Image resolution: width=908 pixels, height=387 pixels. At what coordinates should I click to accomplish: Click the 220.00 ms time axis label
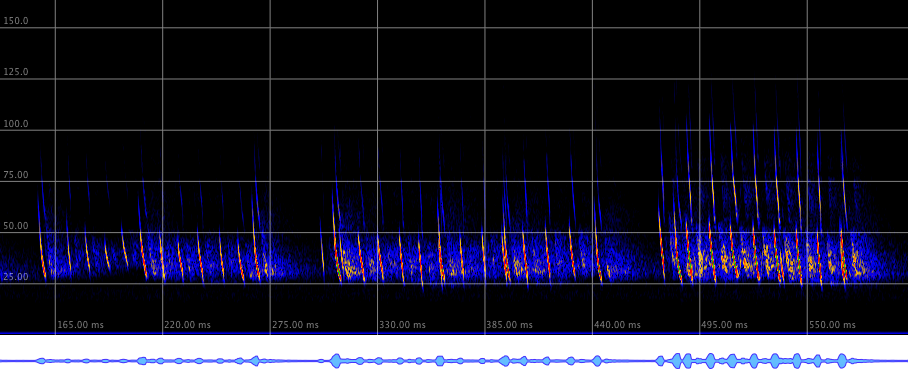tap(188, 325)
